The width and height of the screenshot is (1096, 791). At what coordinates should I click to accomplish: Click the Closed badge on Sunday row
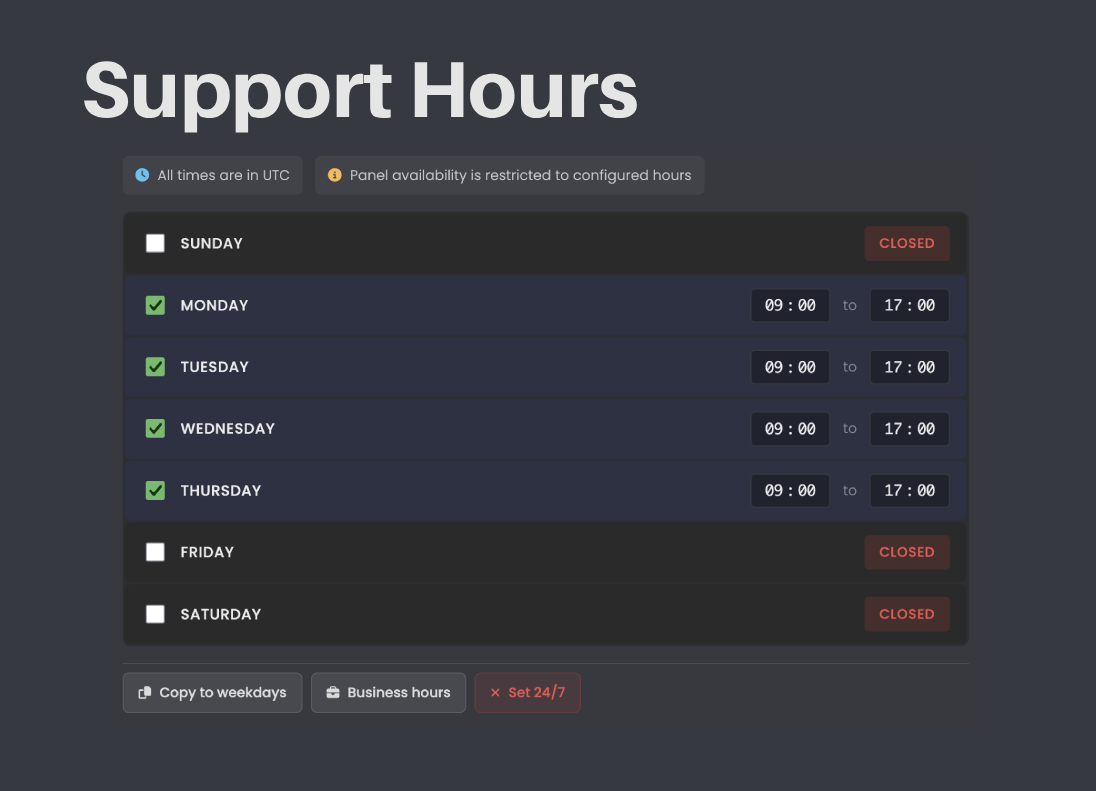(x=907, y=243)
